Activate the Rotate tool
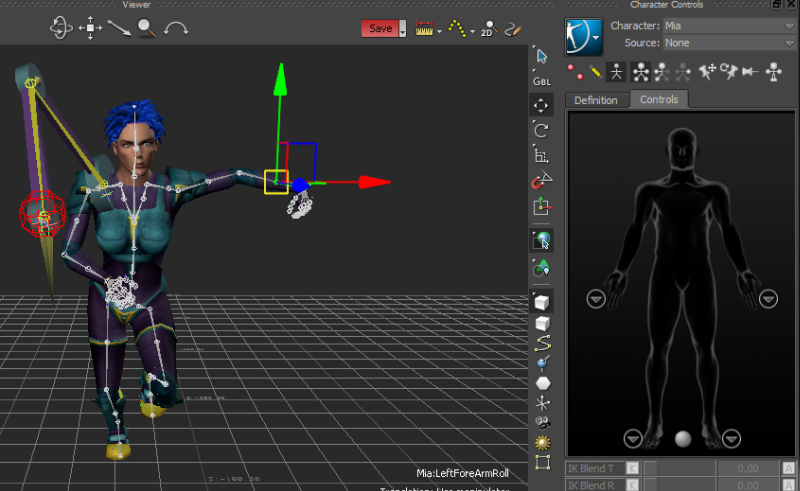Screen dimensions: 800x491 click(541, 130)
